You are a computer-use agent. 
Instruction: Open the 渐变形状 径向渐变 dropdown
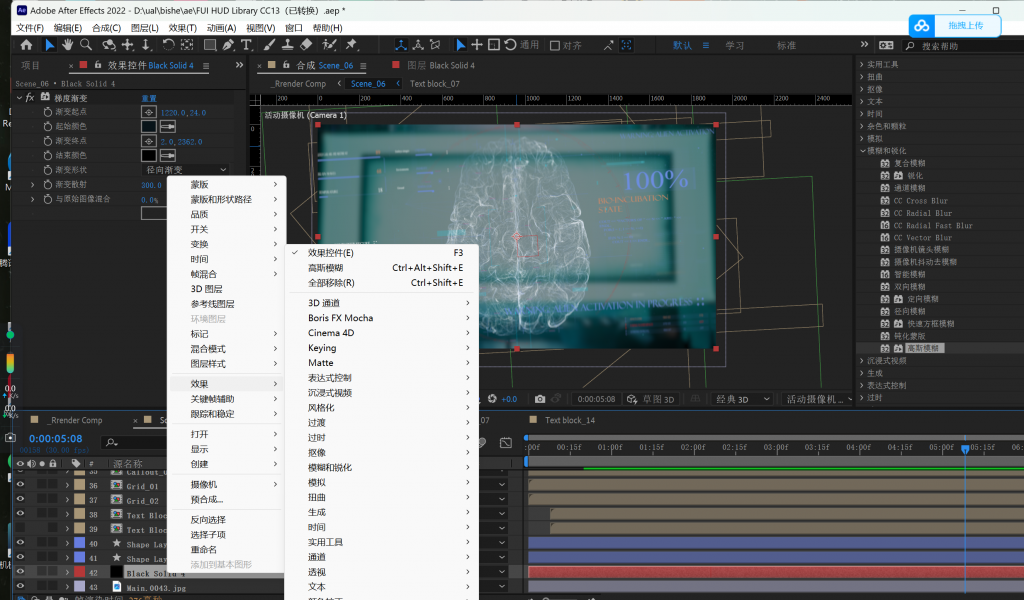(186, 170)
